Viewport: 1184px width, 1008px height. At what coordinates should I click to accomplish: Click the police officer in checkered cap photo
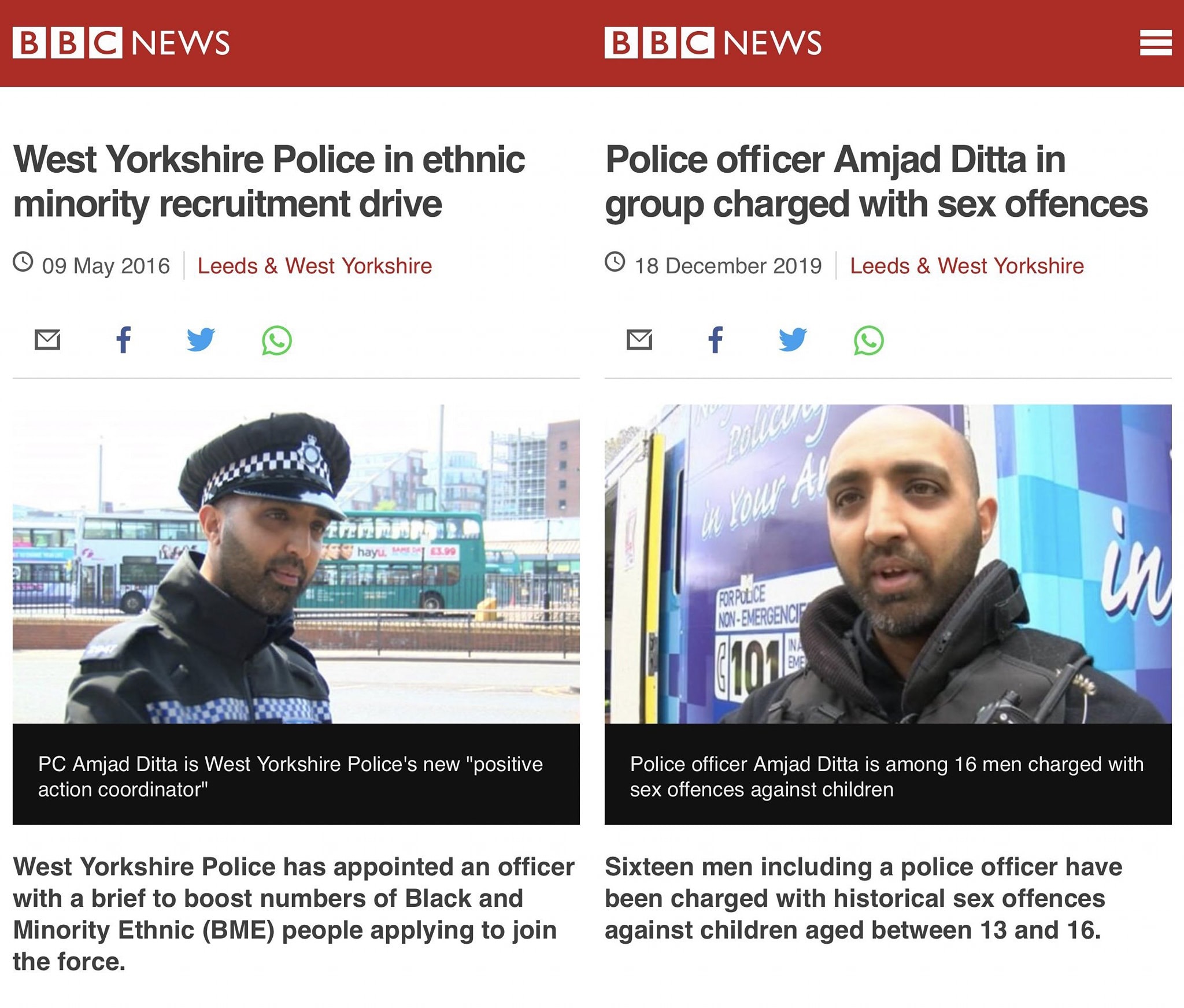(x=296, y=564)
